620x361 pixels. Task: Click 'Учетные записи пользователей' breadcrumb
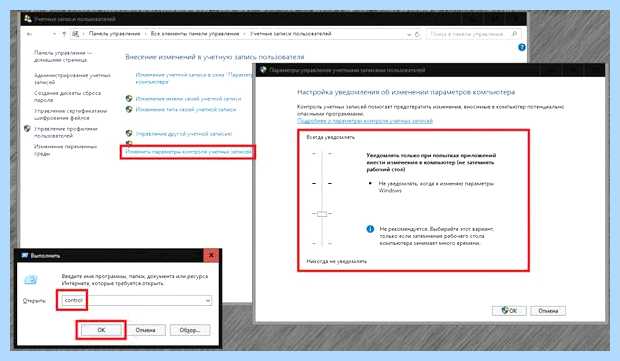[x=291, y=34]
